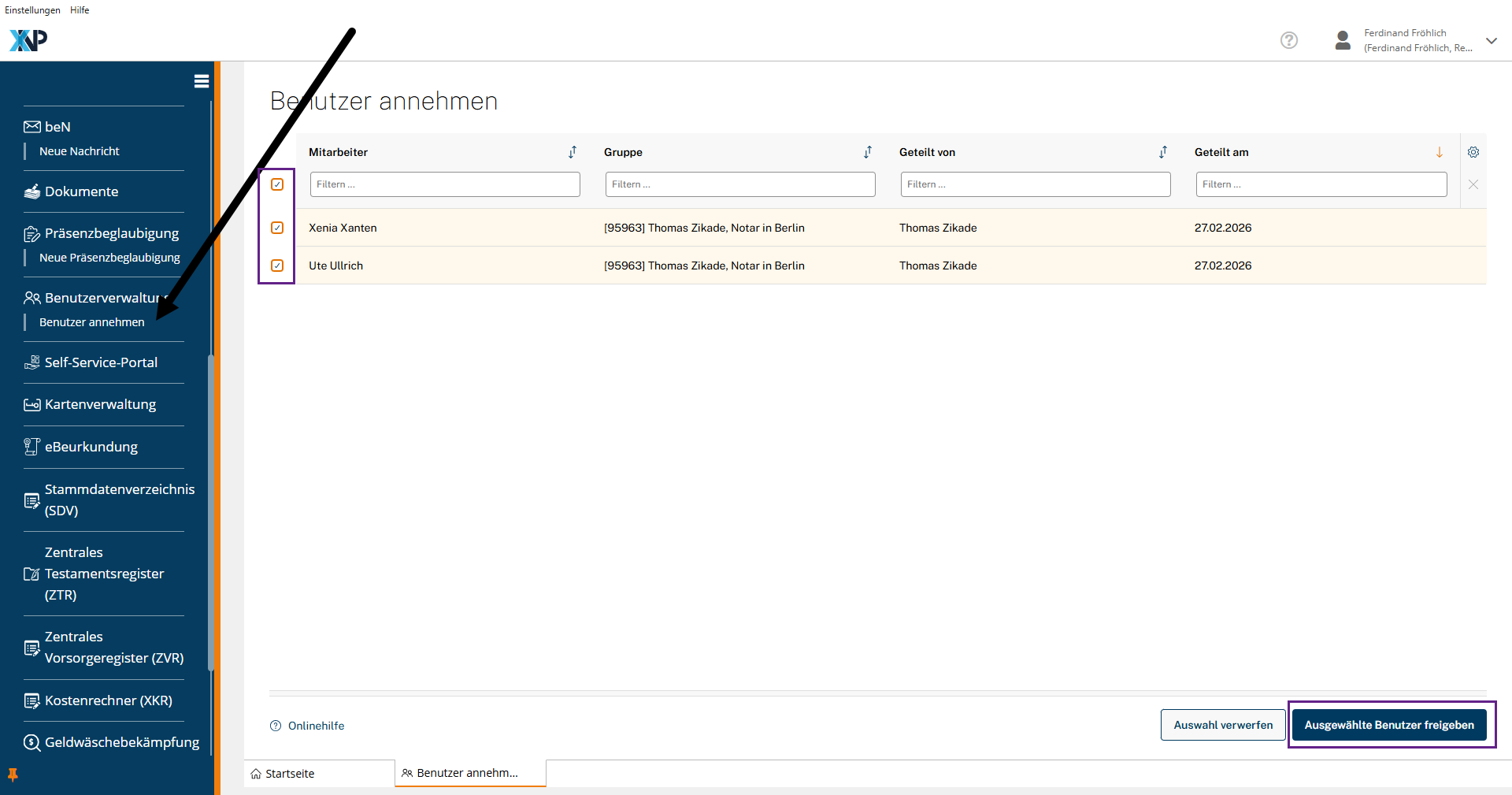Open the help question mark icon

pyautogui.click(x=1288, y=40)
